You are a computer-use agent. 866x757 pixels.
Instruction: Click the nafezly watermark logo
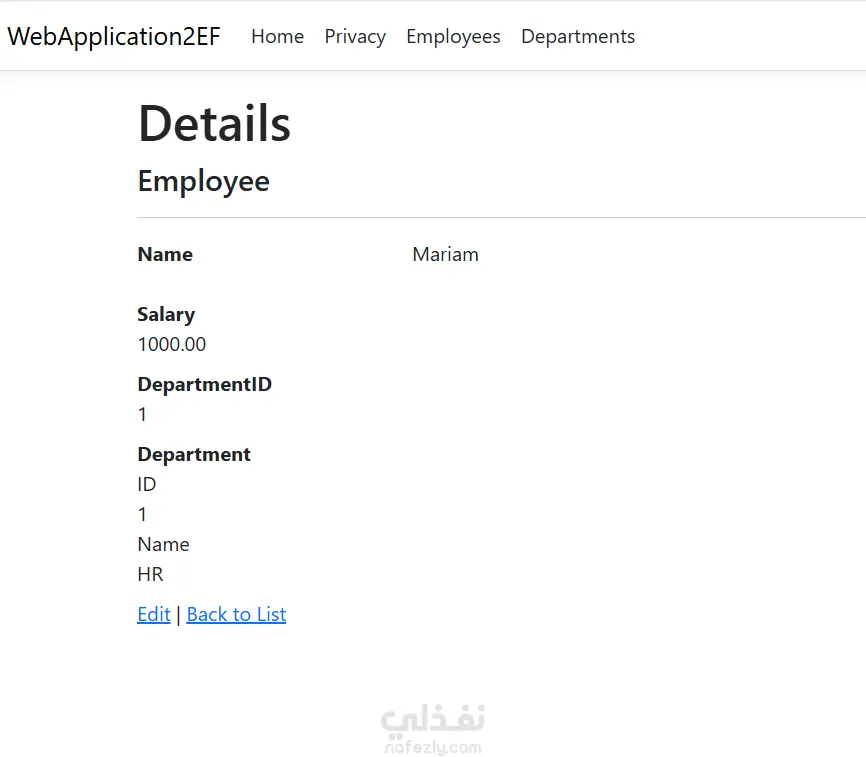pos(433,728)
